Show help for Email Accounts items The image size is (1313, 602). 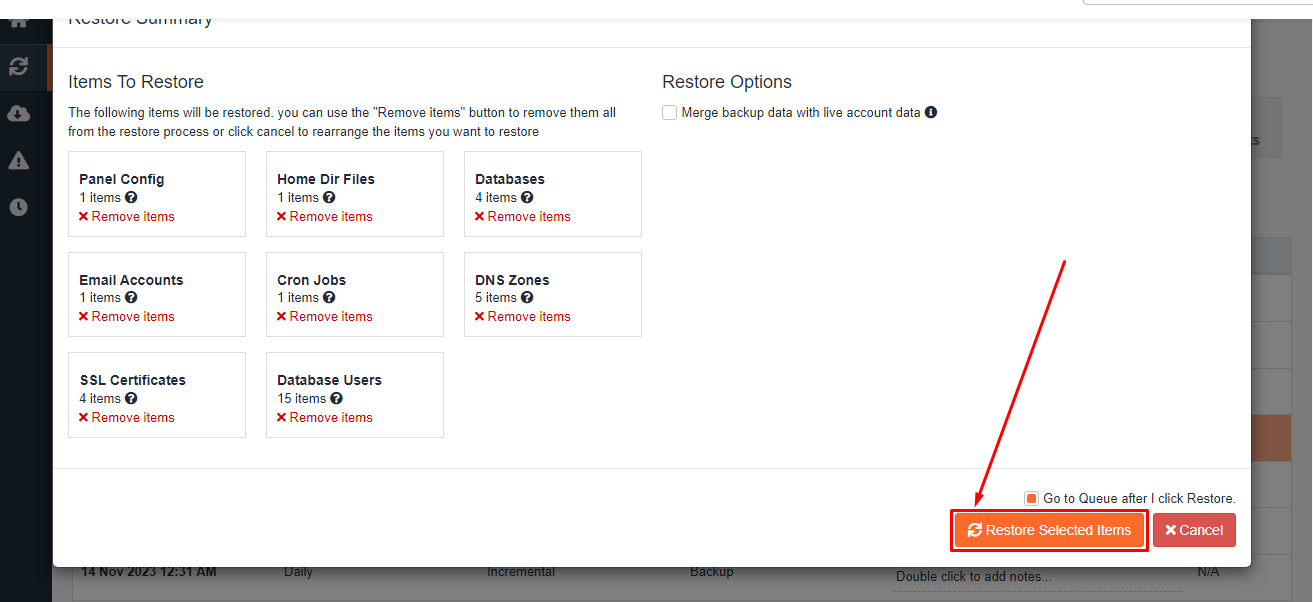click(131, 298)
